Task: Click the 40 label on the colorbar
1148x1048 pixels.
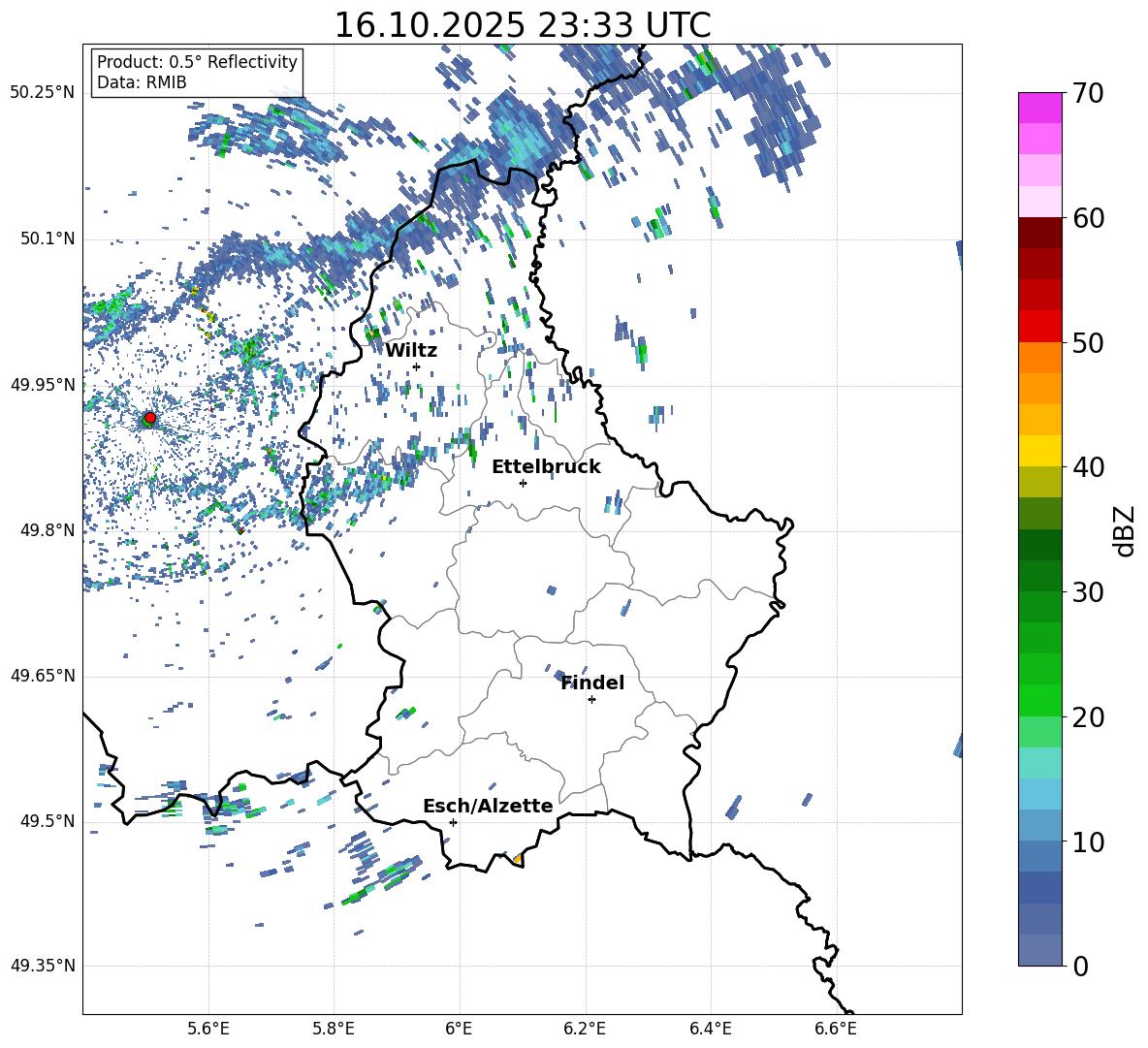Action: [1087, 467]
